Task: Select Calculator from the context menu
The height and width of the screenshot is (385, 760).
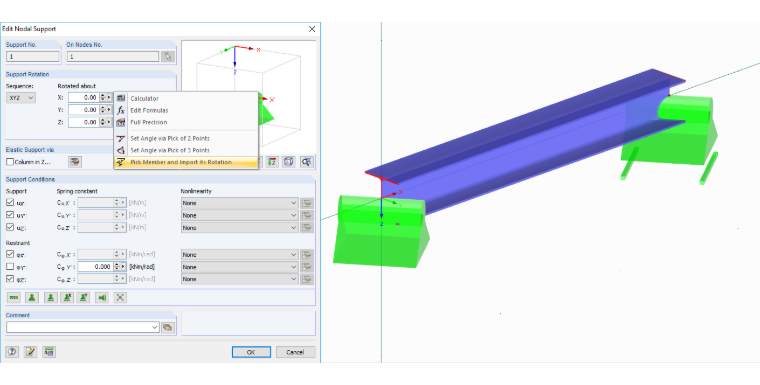Action: click(186, 98)
